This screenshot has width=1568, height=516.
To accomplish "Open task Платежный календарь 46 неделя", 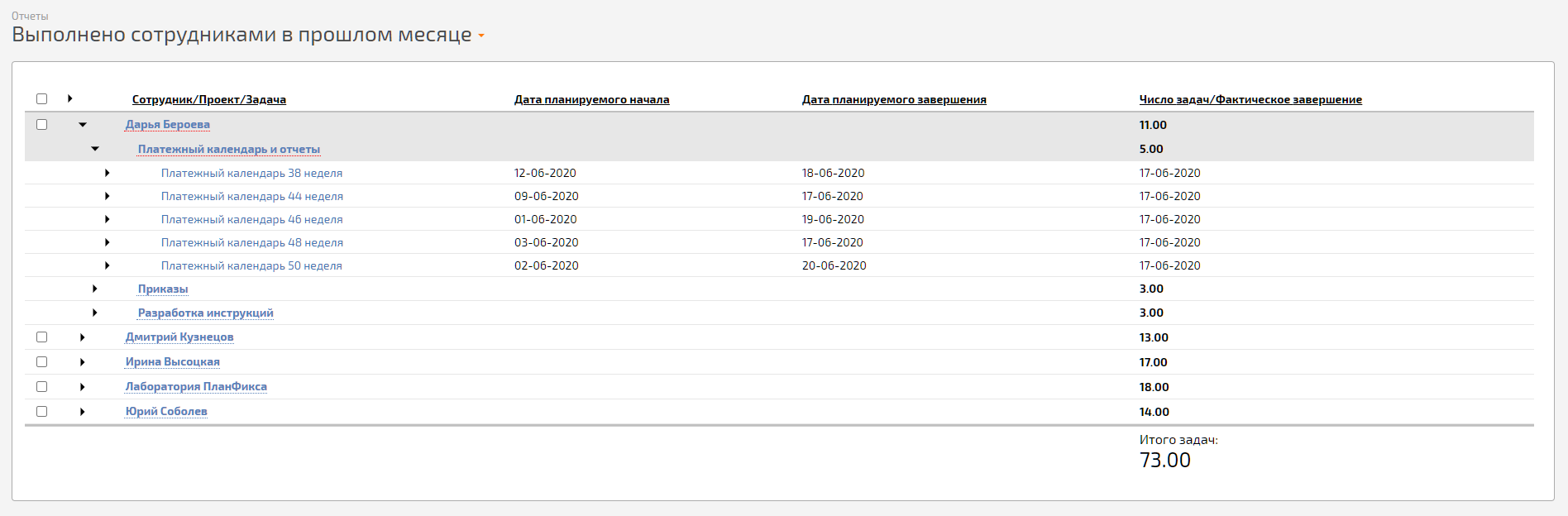I will [x=252, y=220].
